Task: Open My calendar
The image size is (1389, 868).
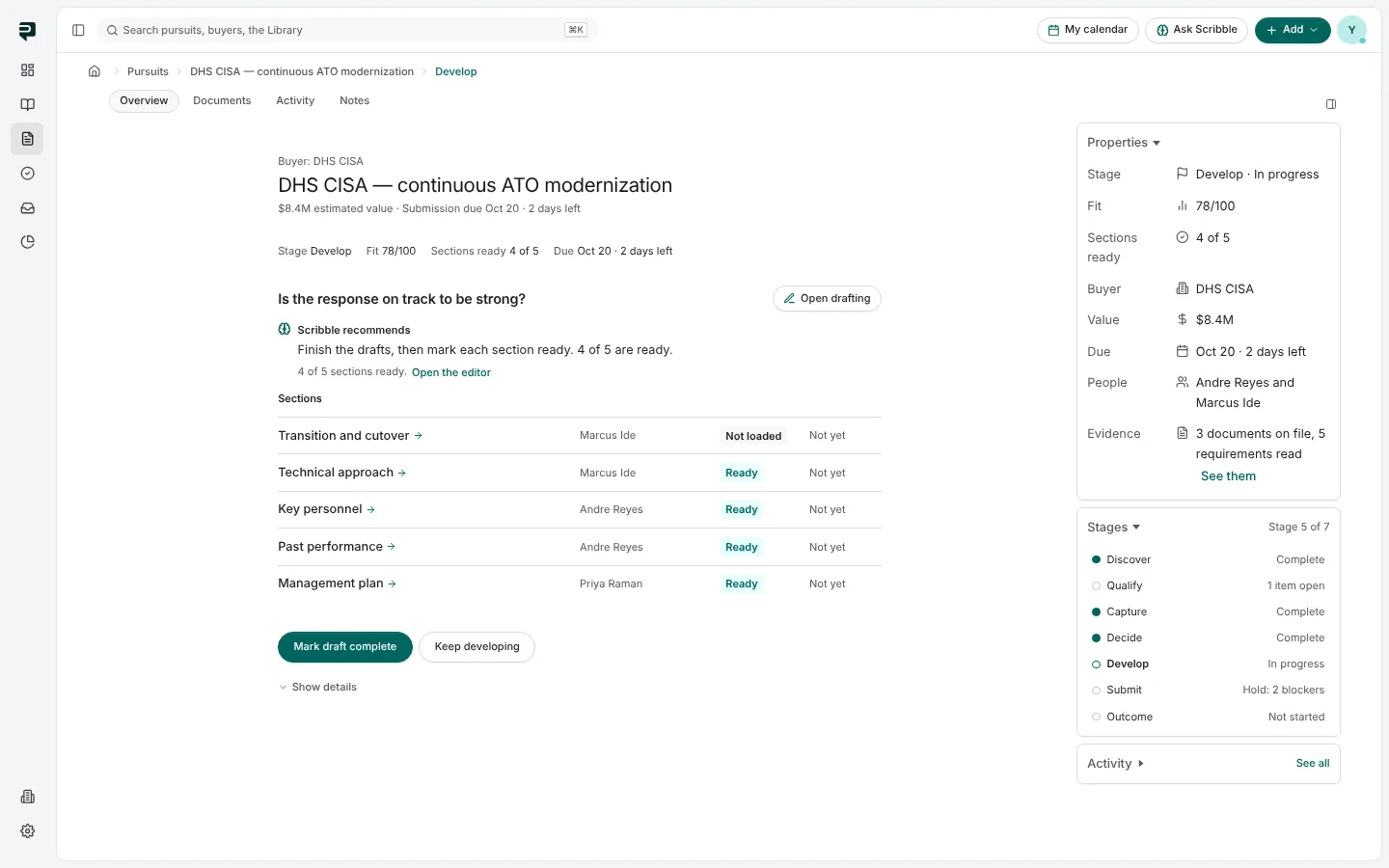Action: 1088,30
